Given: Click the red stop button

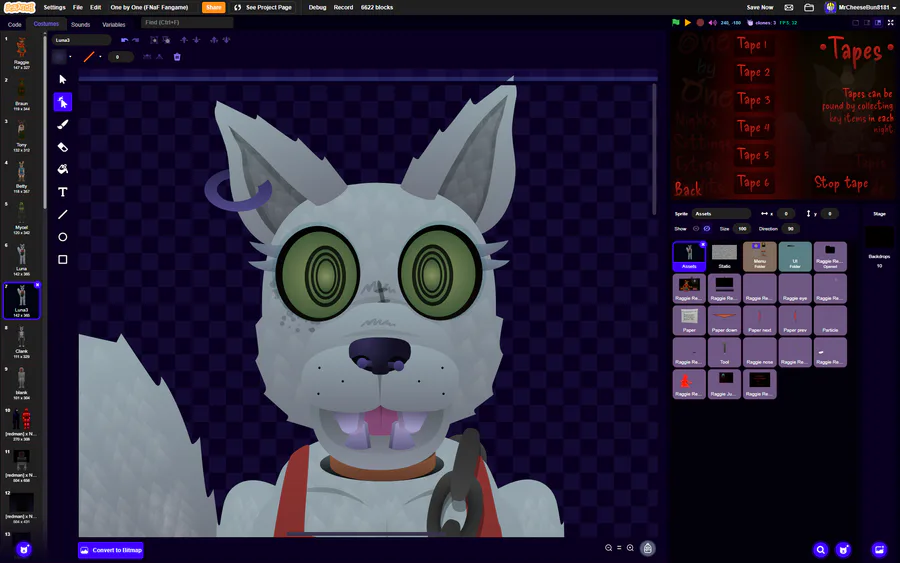Looking at the screenshot, I should (x=700, y=23).
